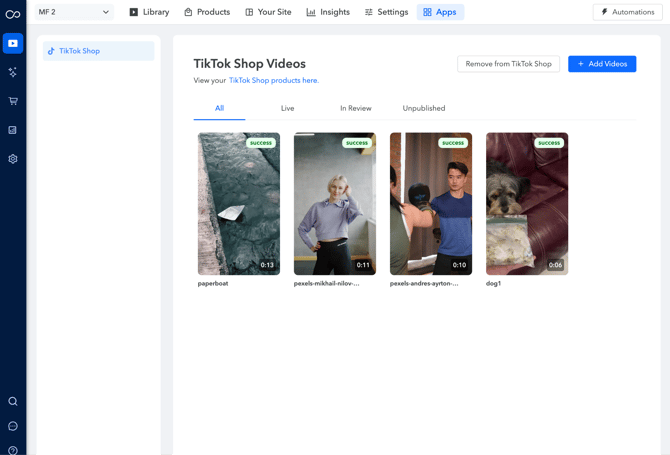Click the chat bubble icon in sidebar
This screenshot has width=670, height=455.
[13, 426]
